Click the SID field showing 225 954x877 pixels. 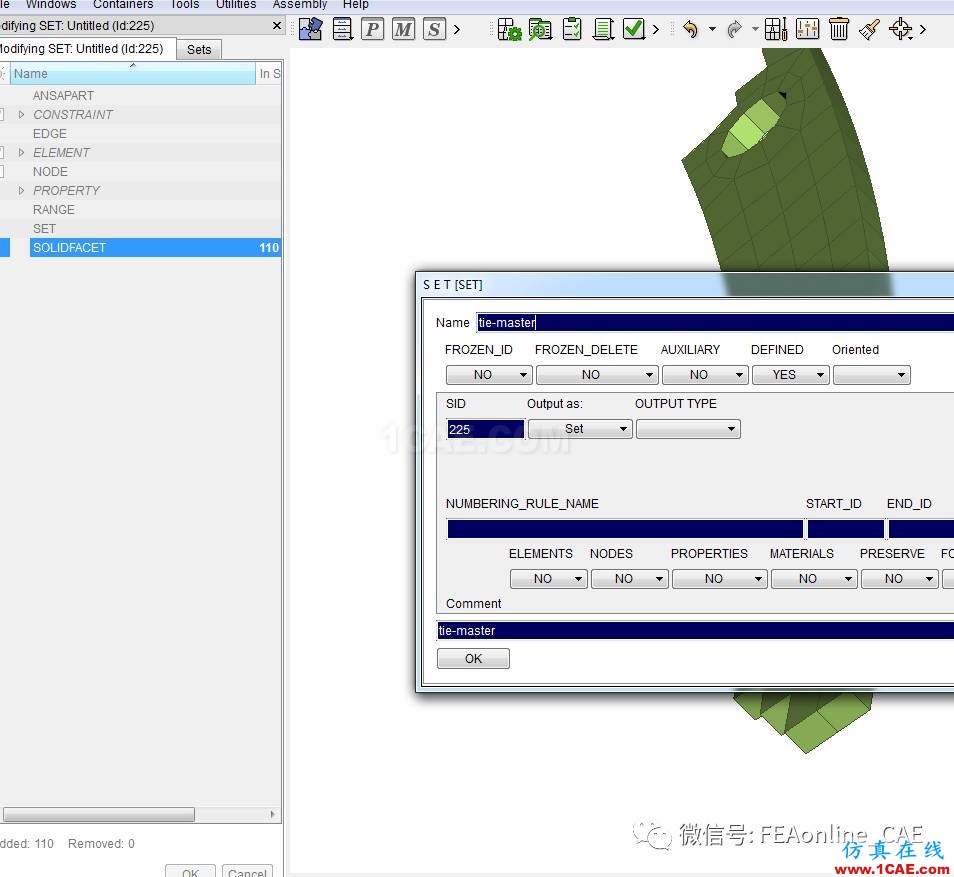(x=486, y=429)
